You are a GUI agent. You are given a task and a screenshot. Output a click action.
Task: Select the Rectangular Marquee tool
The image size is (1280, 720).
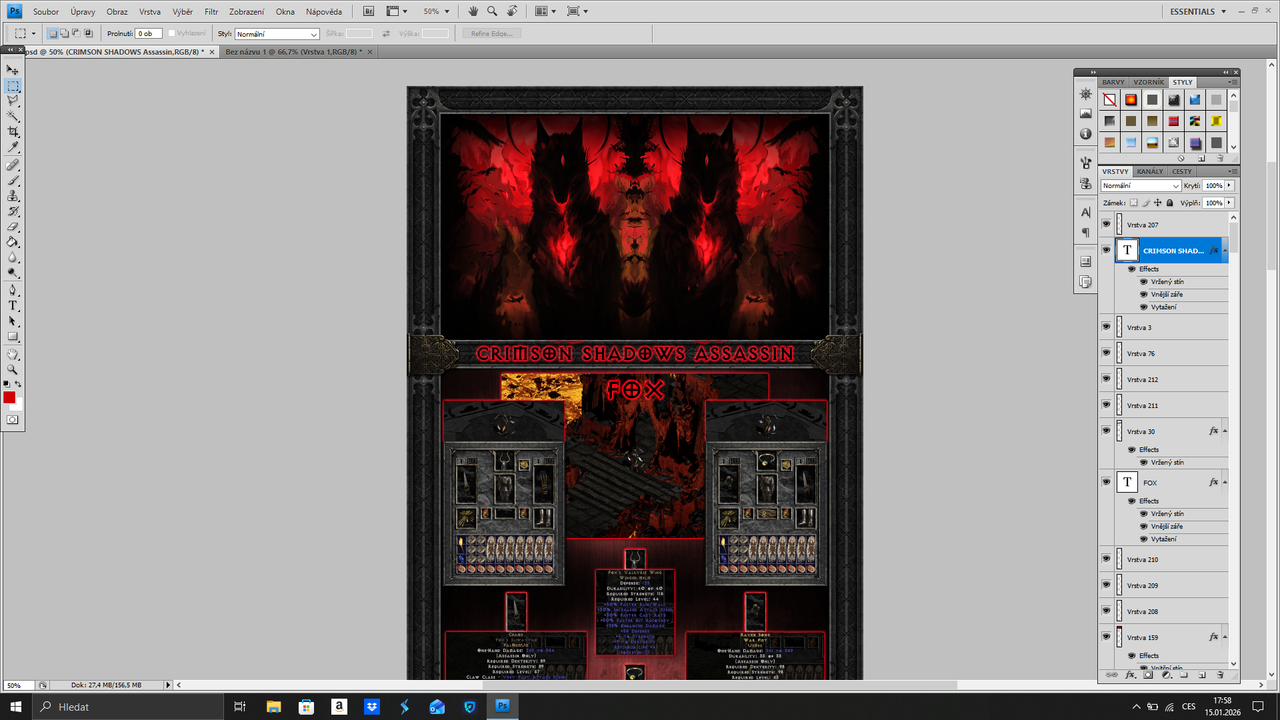click(13, 86)
